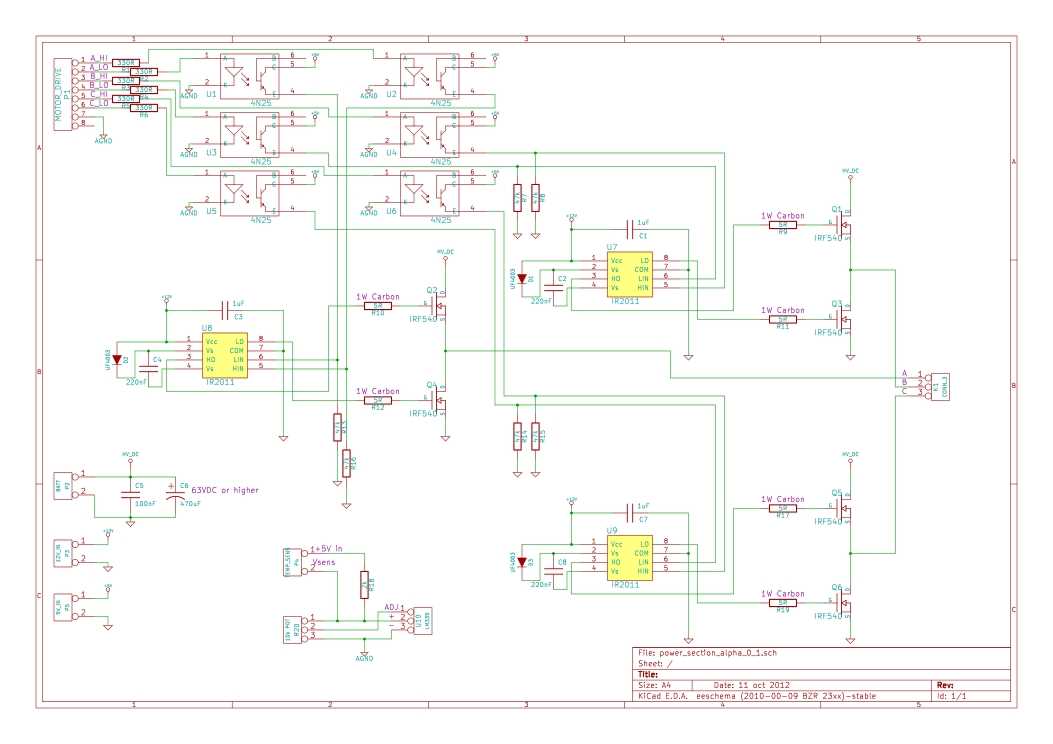Click the U7 IR2011 driver chip
1053x744 pixels.
click(629, 274)
